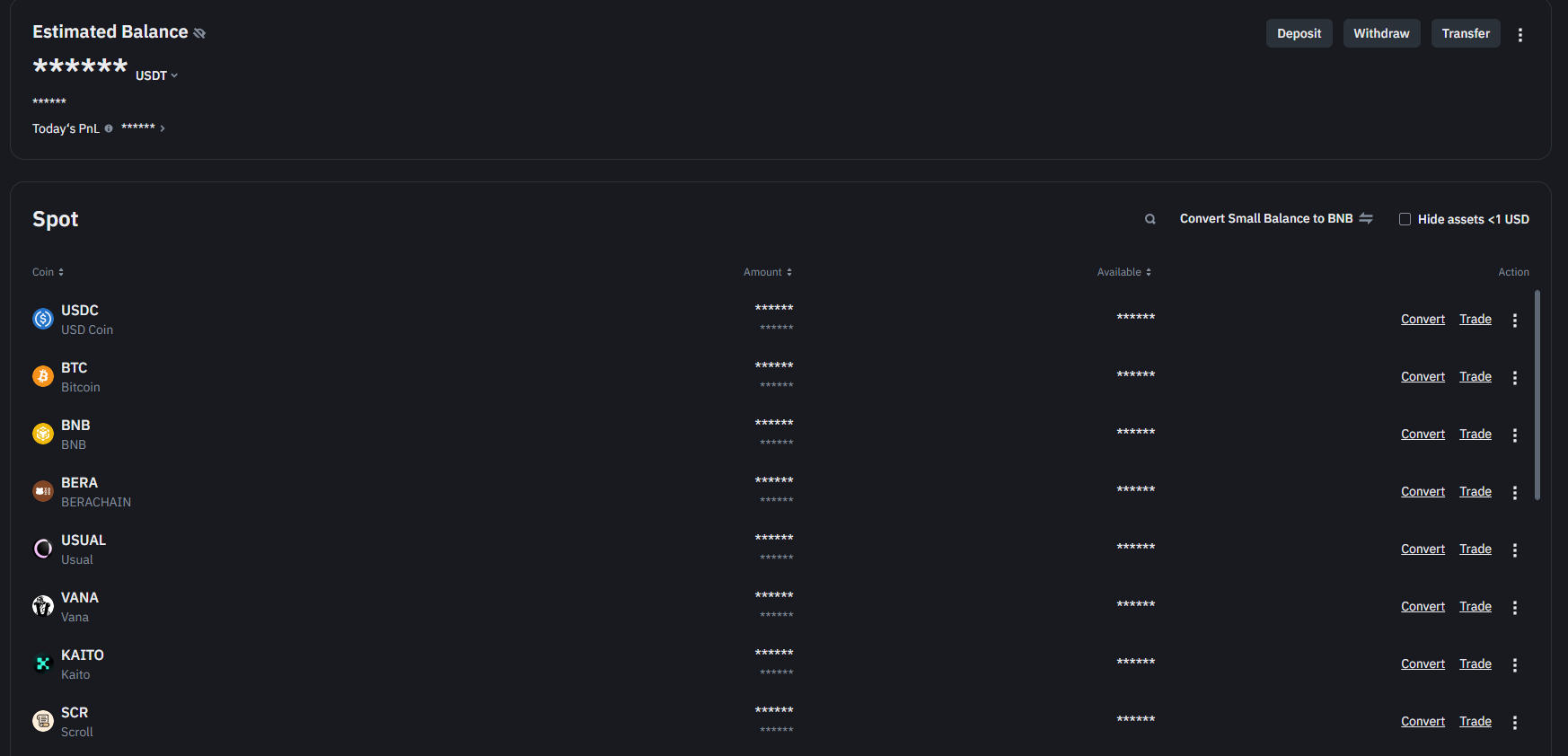Screen dimensions: 1568x756
Task: Click the Transfer button
Action: point(1466,33)
